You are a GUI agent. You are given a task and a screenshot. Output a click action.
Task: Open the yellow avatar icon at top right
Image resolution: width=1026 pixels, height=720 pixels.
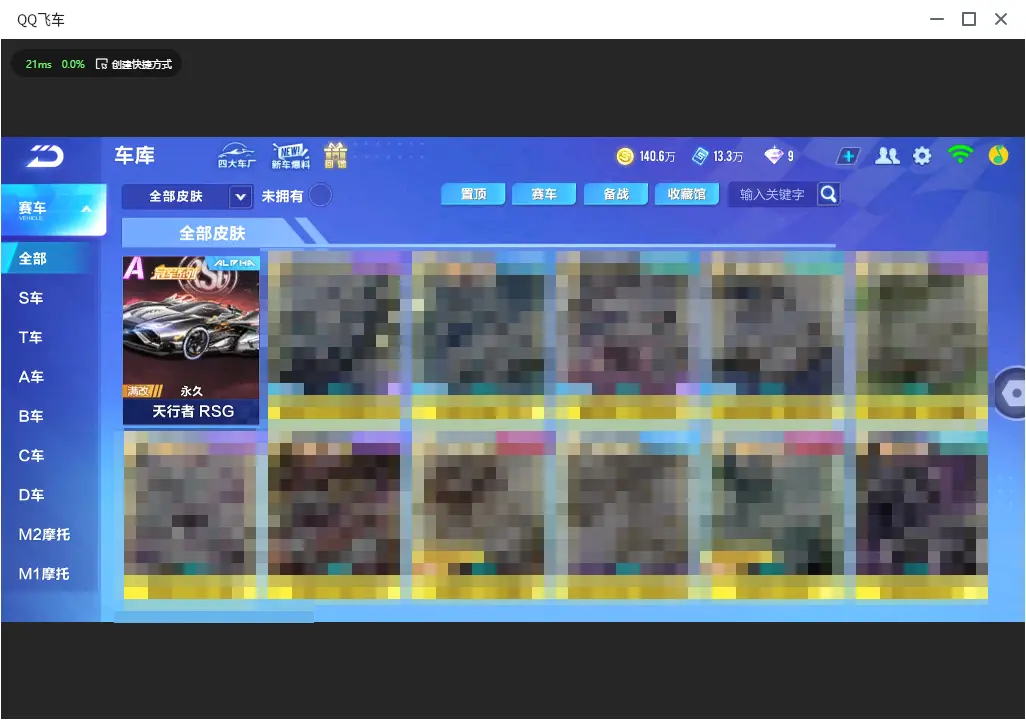999,155
